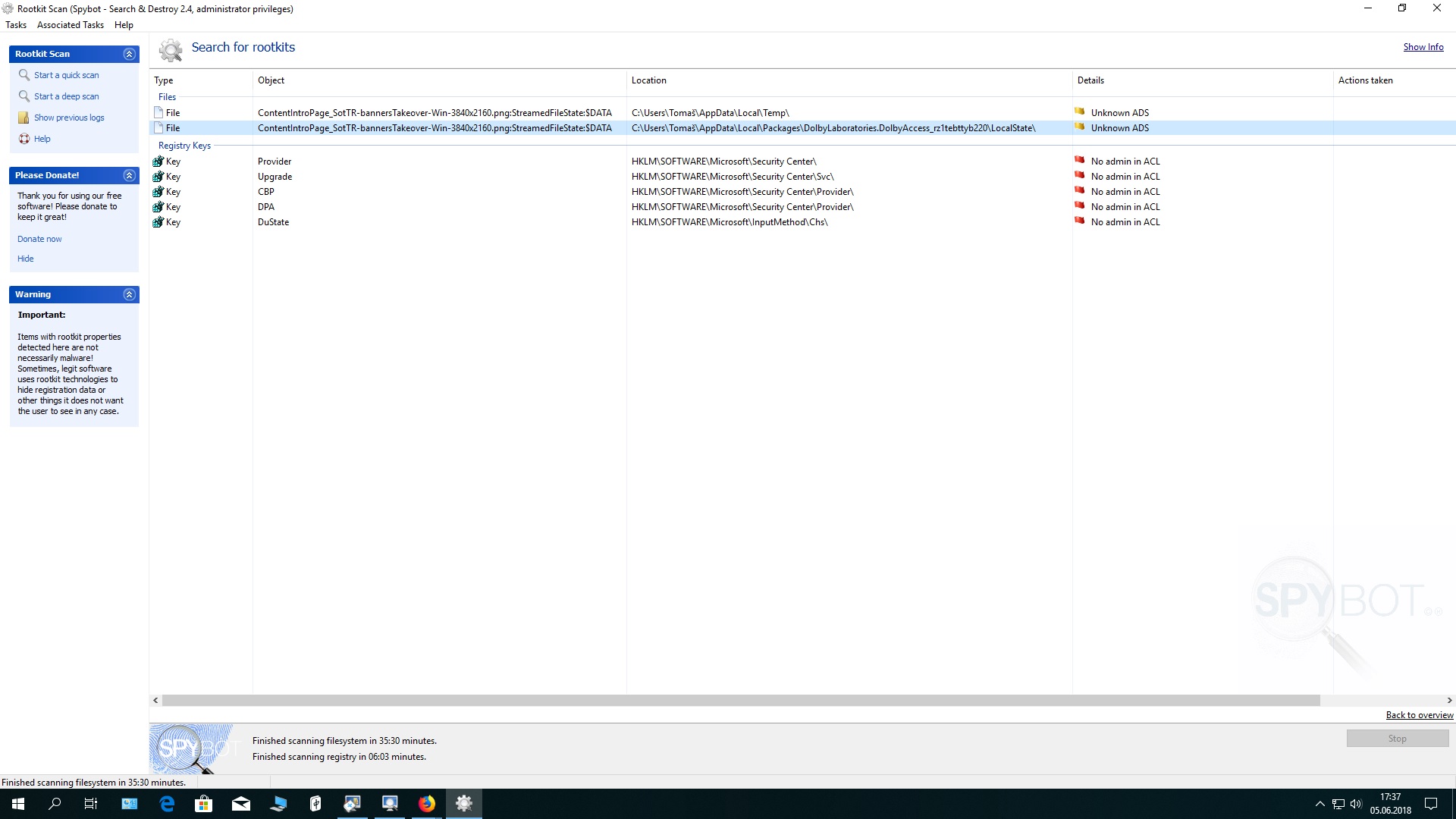Image resolution: width=1456 pixels, height=819 pixels.
Task: Collapse the Warning panel
Action: coord(130,294)
